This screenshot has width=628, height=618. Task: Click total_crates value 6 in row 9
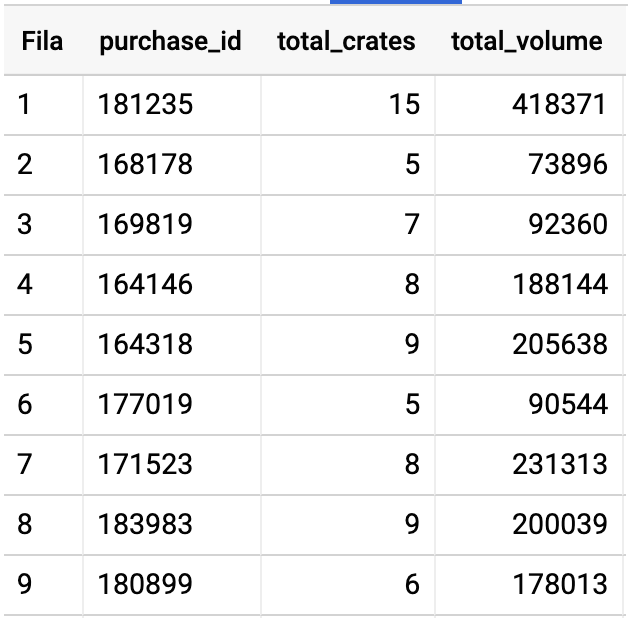click(412, 584)
